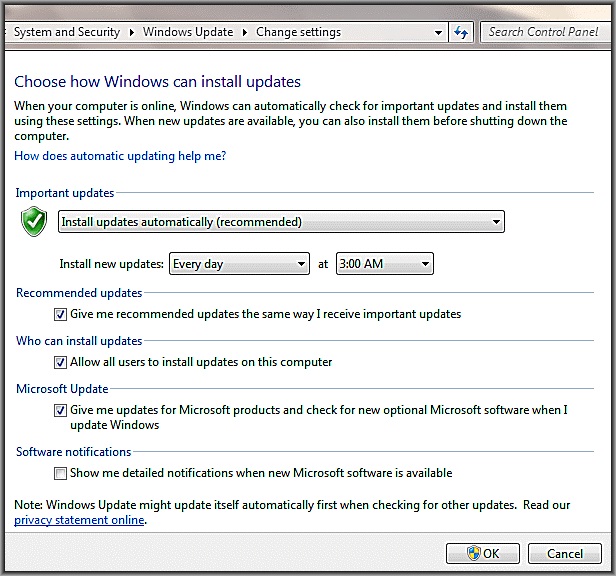Screen dimensions: 616x576
Task: Expand arrow after Windows Update breadcrumb
Action: pos(244,33)
